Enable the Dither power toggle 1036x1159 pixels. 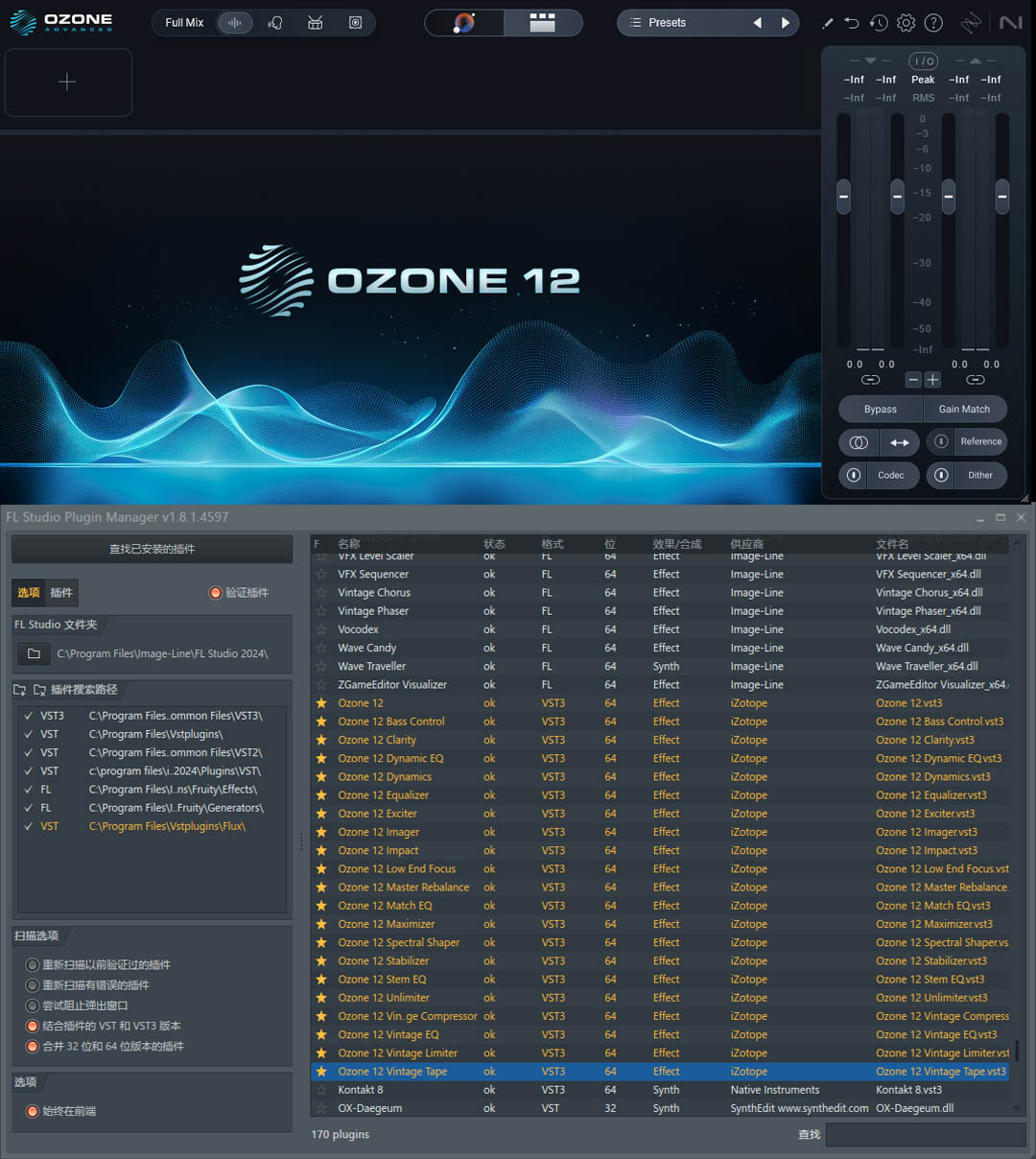coord(941,475)
